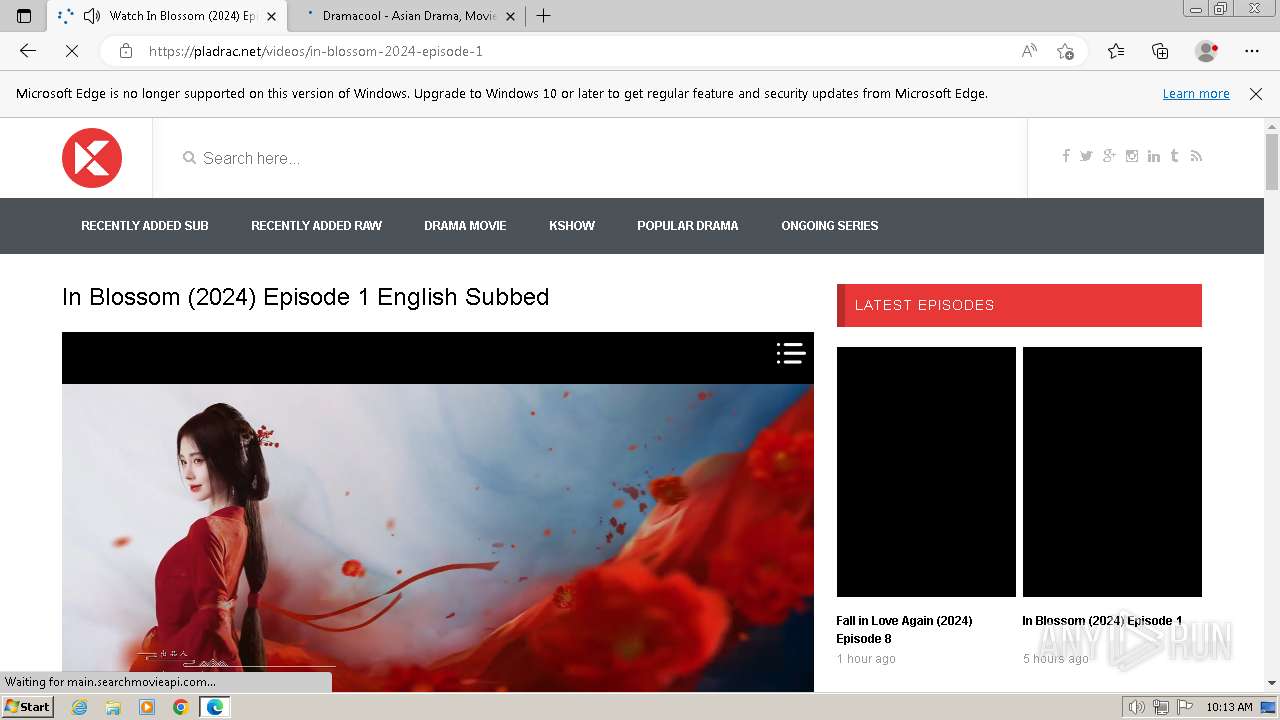Dismiss the Edge unsupported notification bar
Image resolution: width=1280 pixels, height=720 pixels.
pyautogui.click(x=1256, y=94)
